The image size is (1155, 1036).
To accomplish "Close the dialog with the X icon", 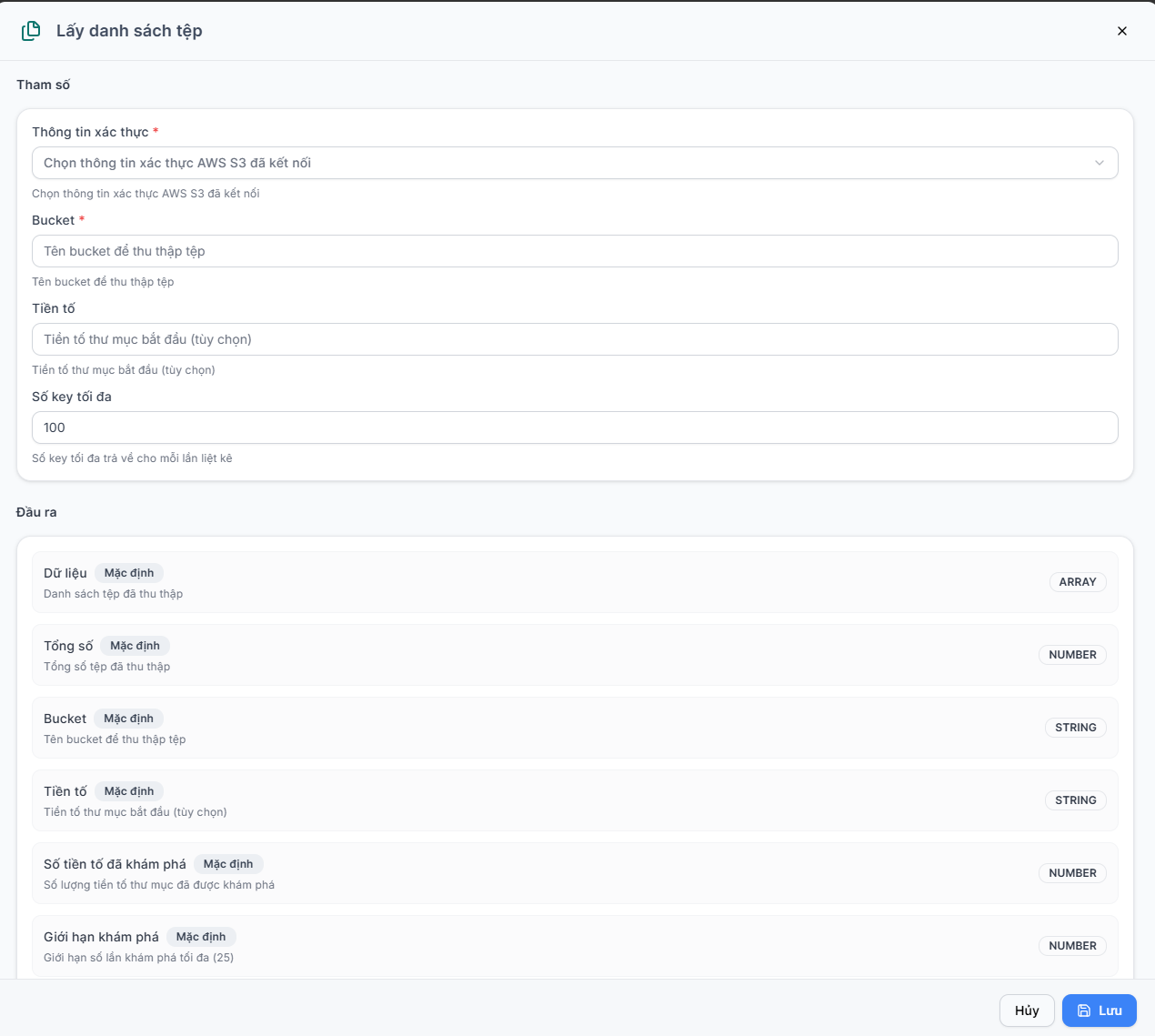I will [1122, 31].
